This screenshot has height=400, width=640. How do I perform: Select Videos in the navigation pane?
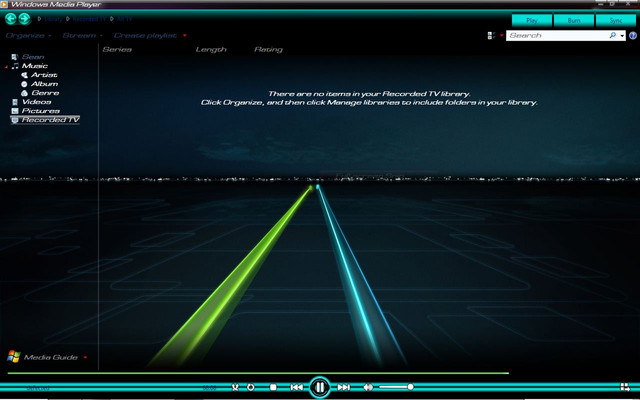click(36, 102)
